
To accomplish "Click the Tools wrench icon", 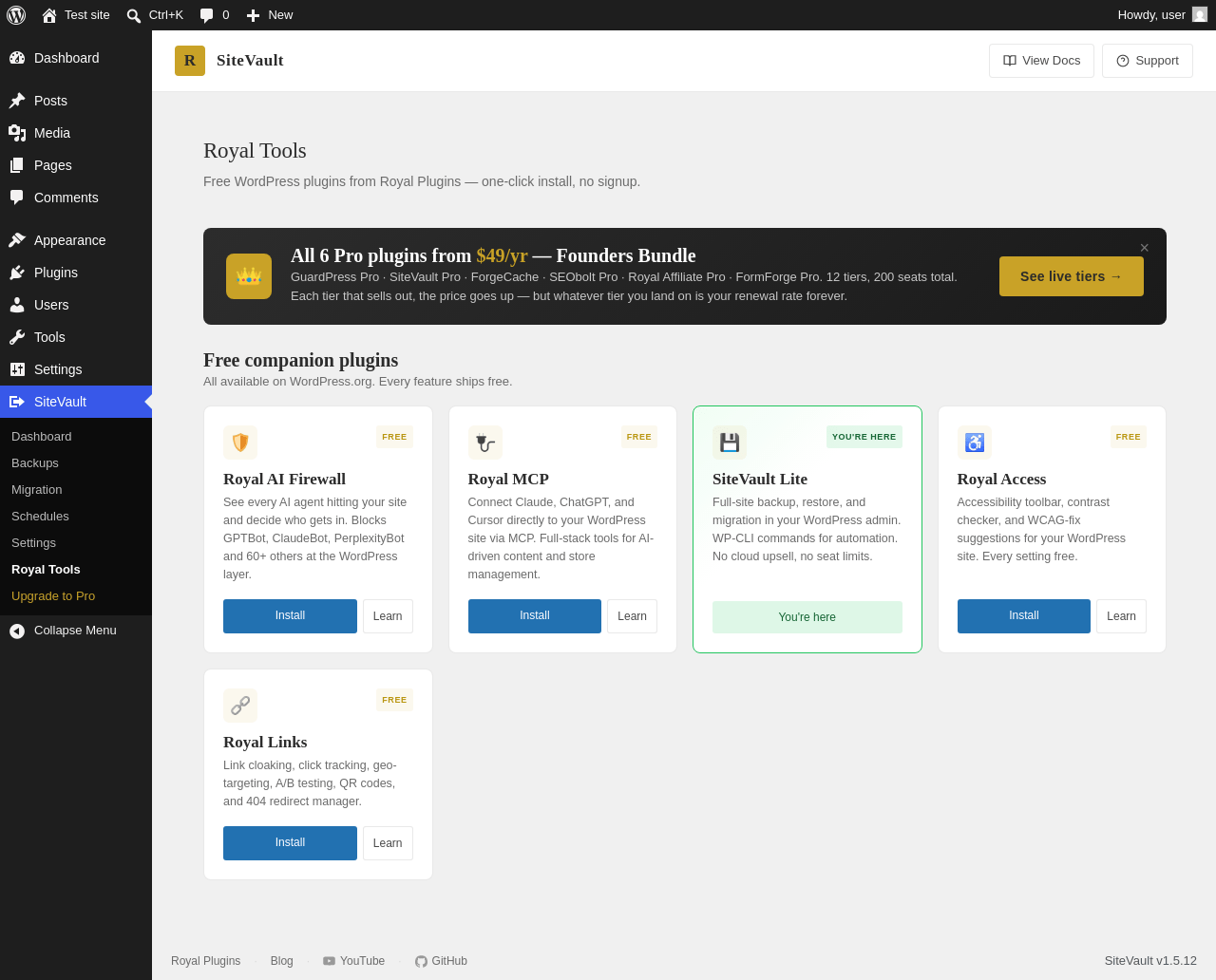I will (17, 337).
